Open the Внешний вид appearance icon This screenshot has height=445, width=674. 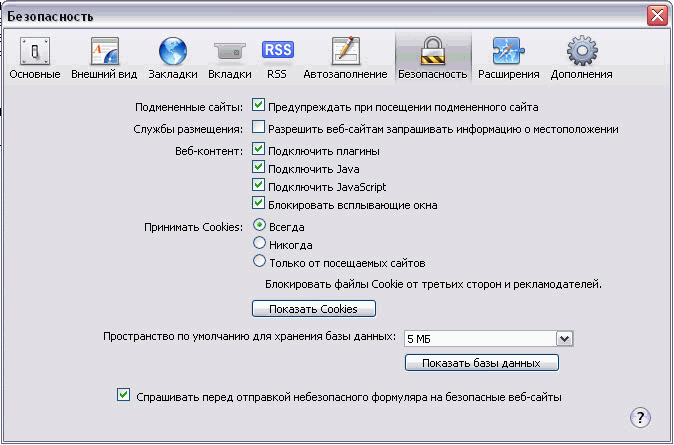point(105,51)
